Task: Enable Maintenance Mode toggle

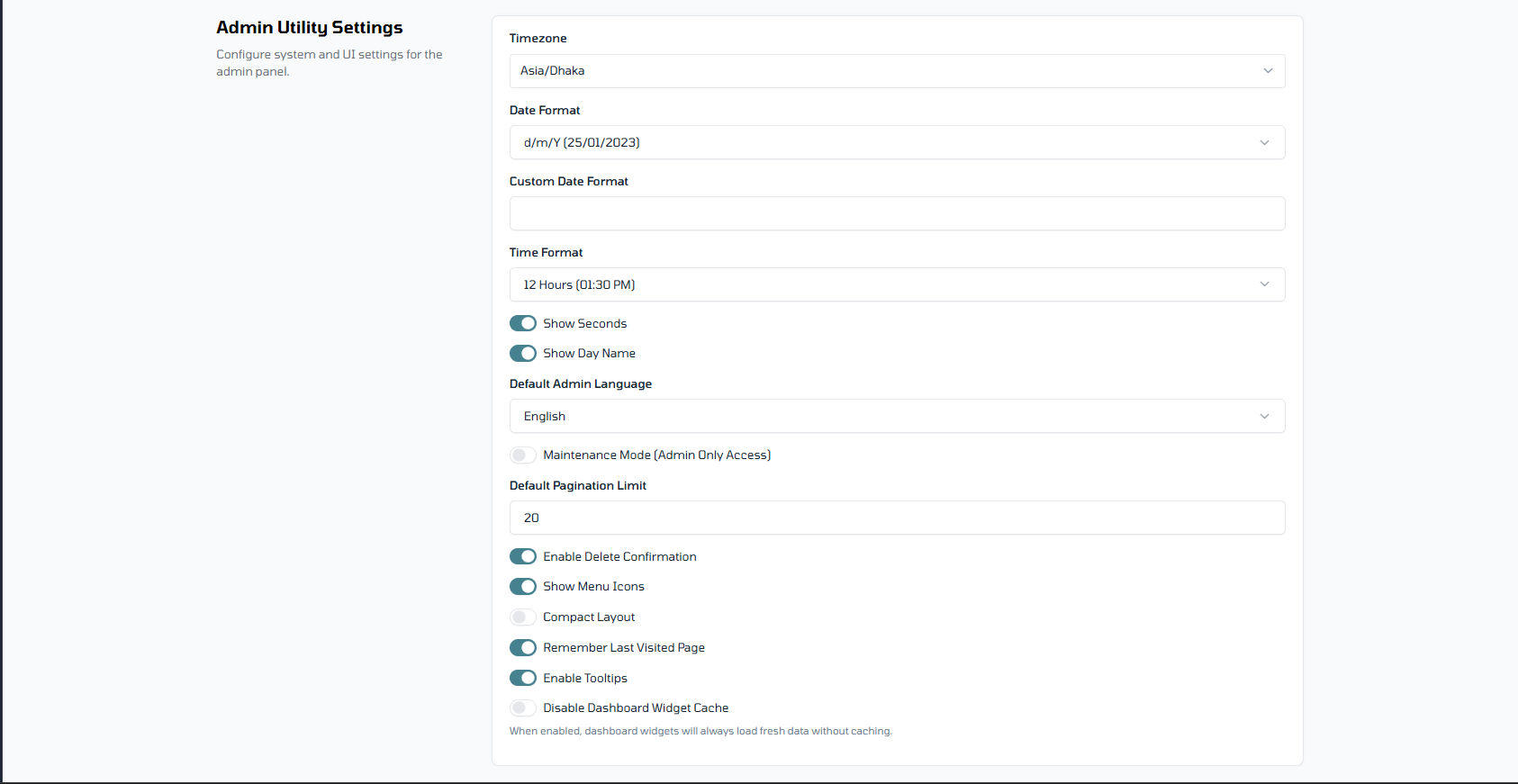Action: [523, 455]
